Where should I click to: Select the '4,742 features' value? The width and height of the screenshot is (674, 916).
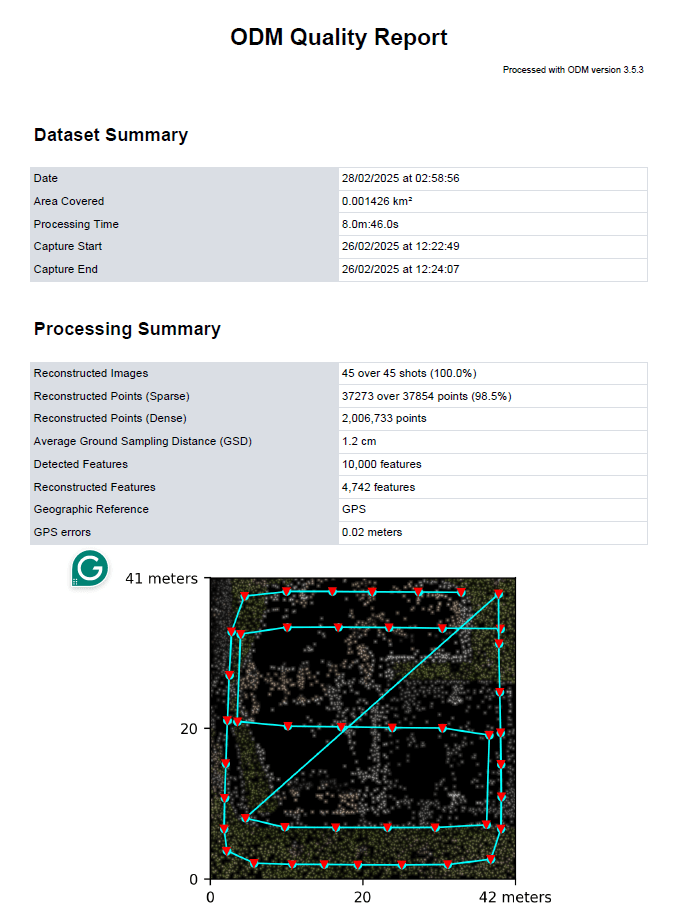[378, 487]
